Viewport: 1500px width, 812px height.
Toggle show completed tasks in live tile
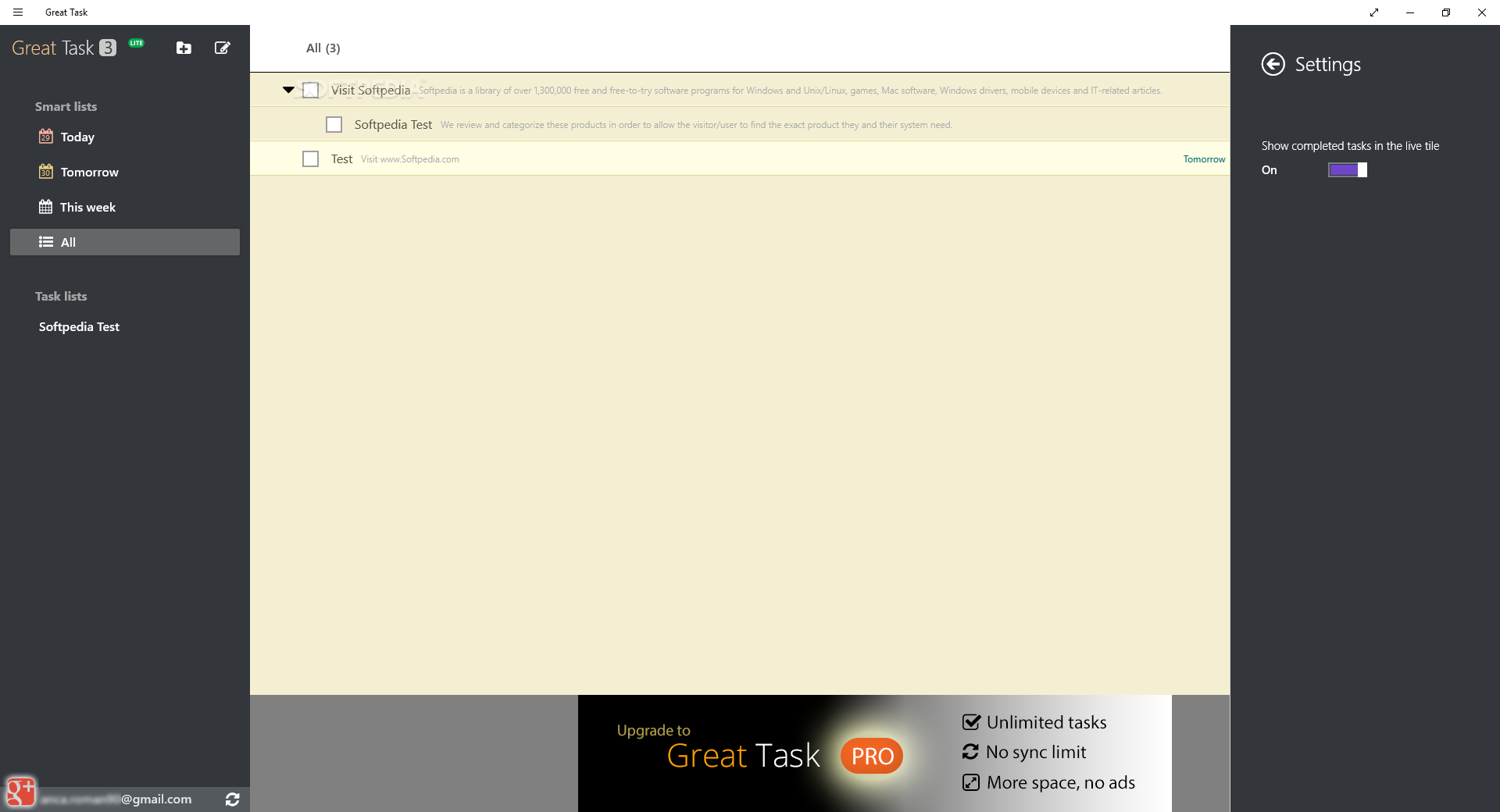point(1348,170)
